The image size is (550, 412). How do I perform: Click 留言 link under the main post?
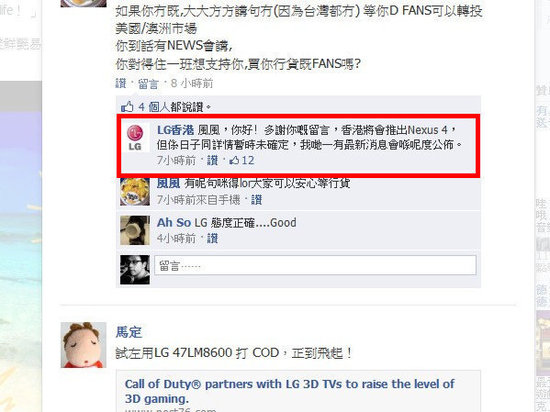tap(148, 84)
